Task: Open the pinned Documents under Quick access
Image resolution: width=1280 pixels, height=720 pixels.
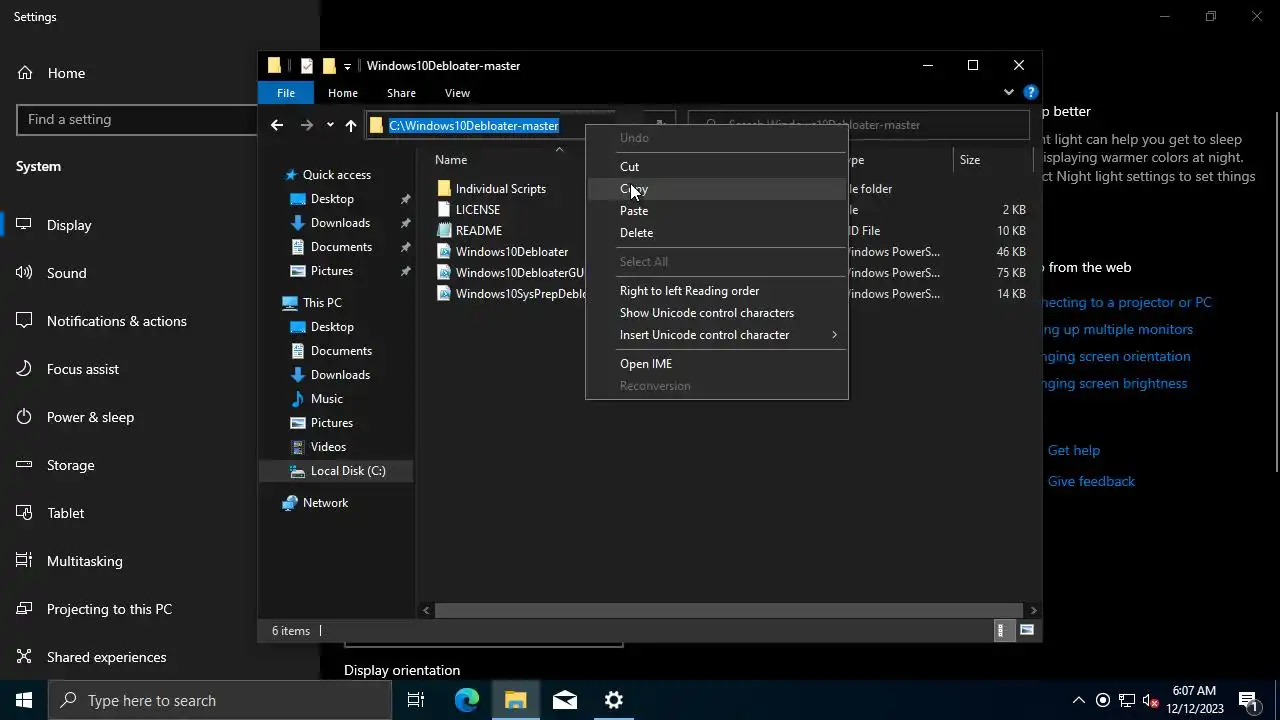Action: [341, 247]
